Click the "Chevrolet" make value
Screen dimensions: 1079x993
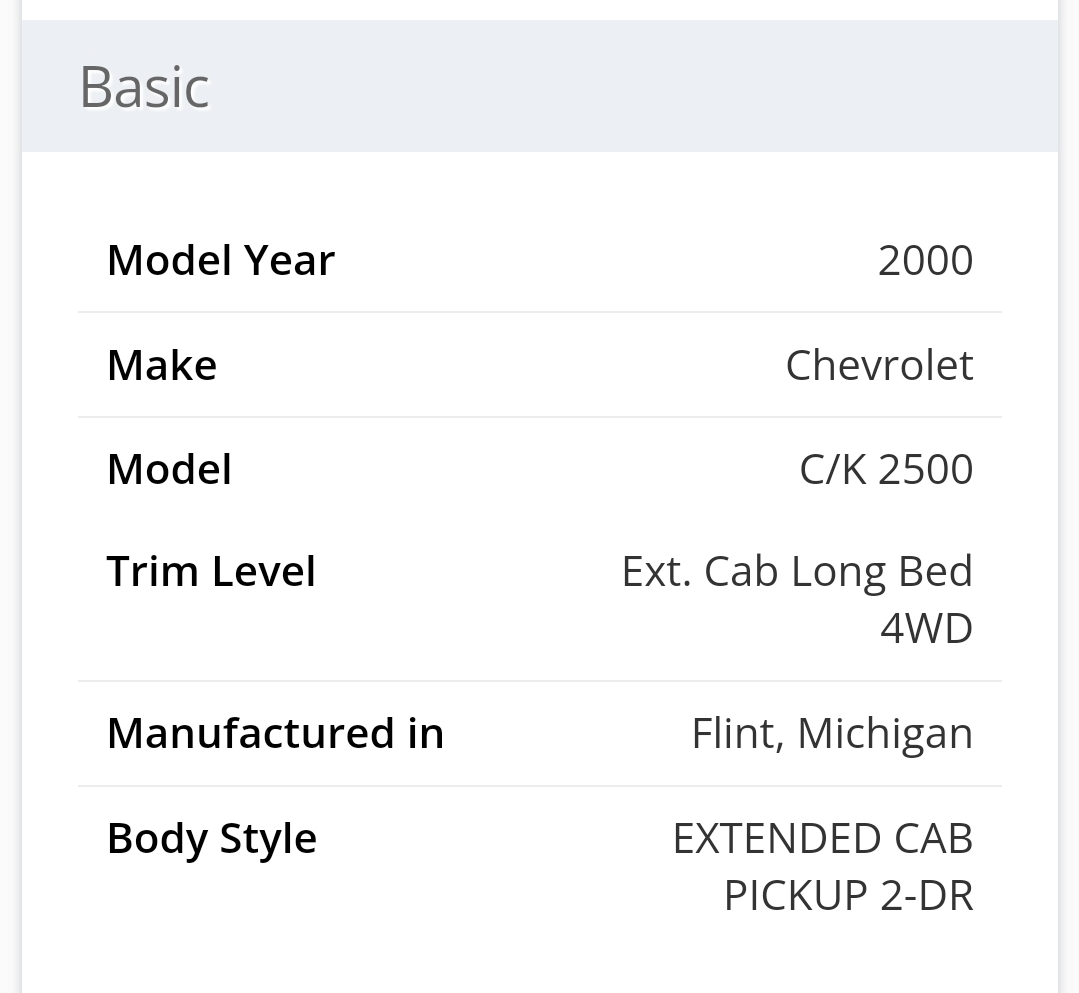pyautogui.click(x=879, y=366)
